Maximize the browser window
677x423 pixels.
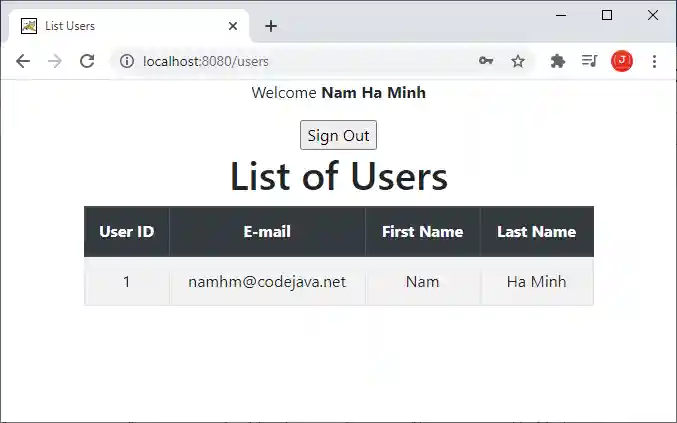pyautogui.click(x=607, y=16)
